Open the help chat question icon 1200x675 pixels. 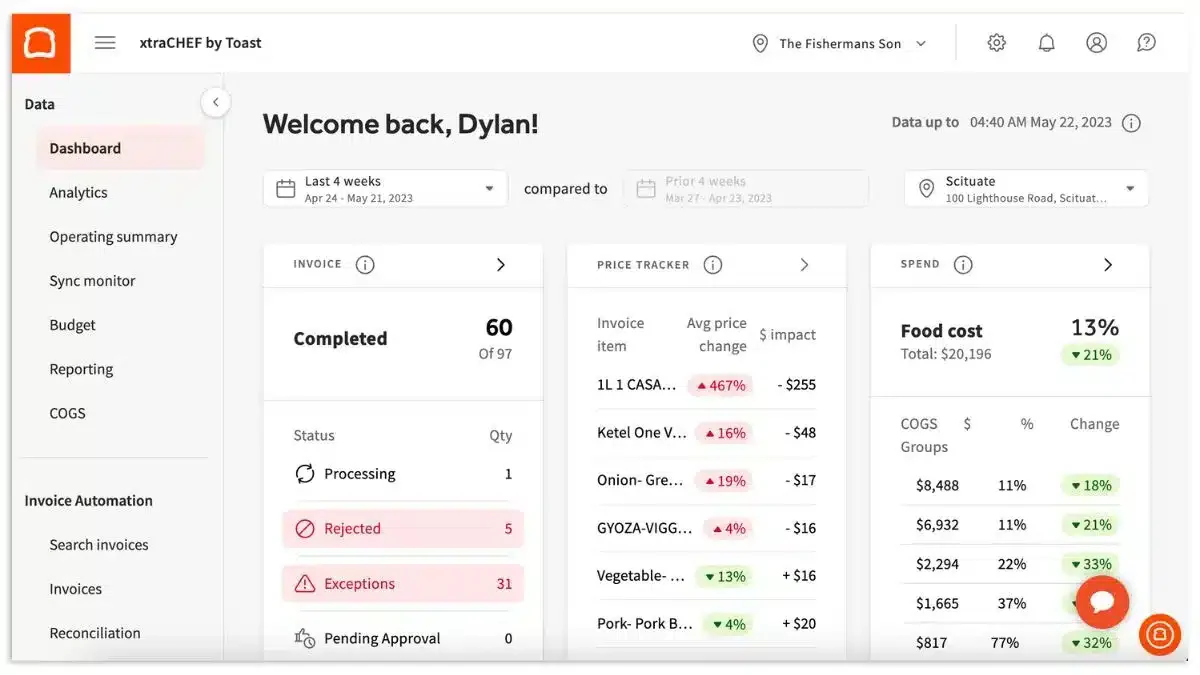(x=1147, y=43)
